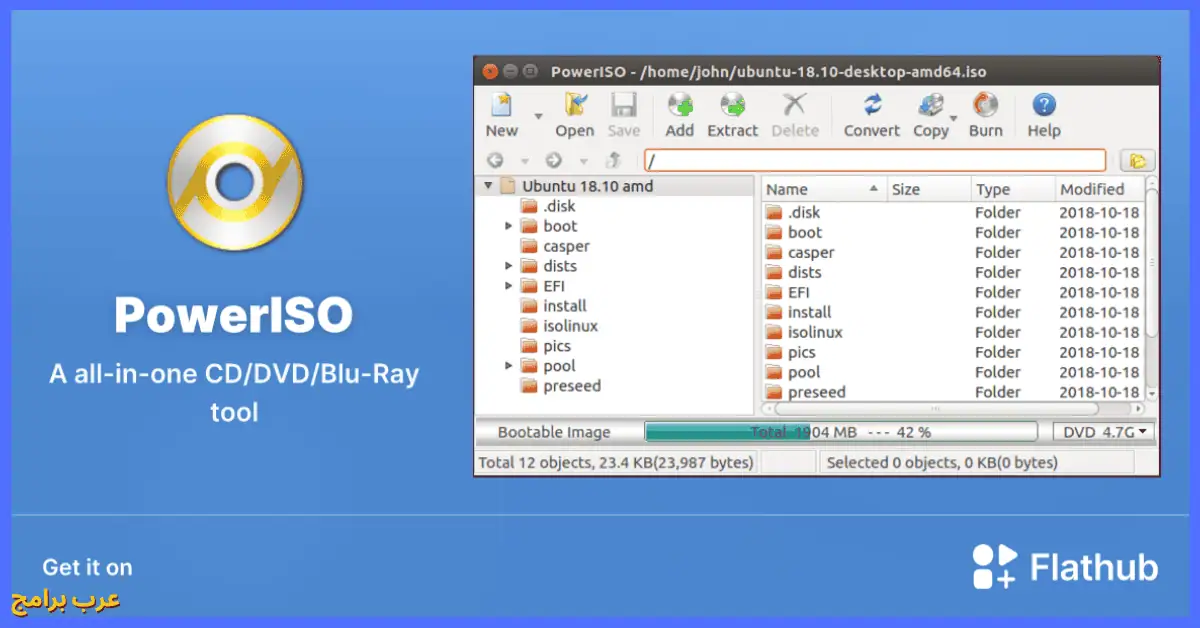This screenshot has width=1200, height=628.
Task: Select the dists row in the file list
Action: [952, 272]
